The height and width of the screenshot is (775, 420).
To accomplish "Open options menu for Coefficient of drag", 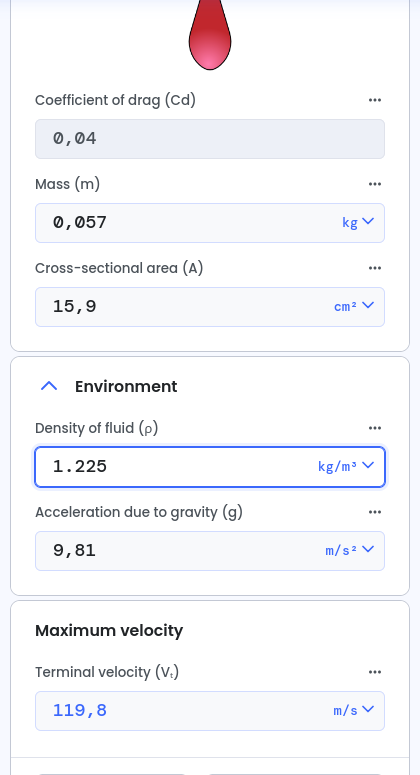I will [375, 100].
